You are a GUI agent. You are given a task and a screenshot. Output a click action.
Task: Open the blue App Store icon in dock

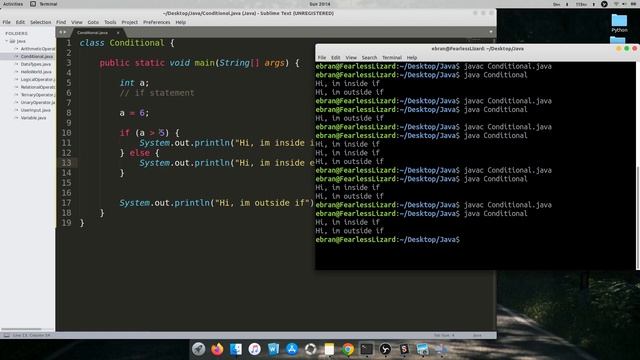[292, 349]
